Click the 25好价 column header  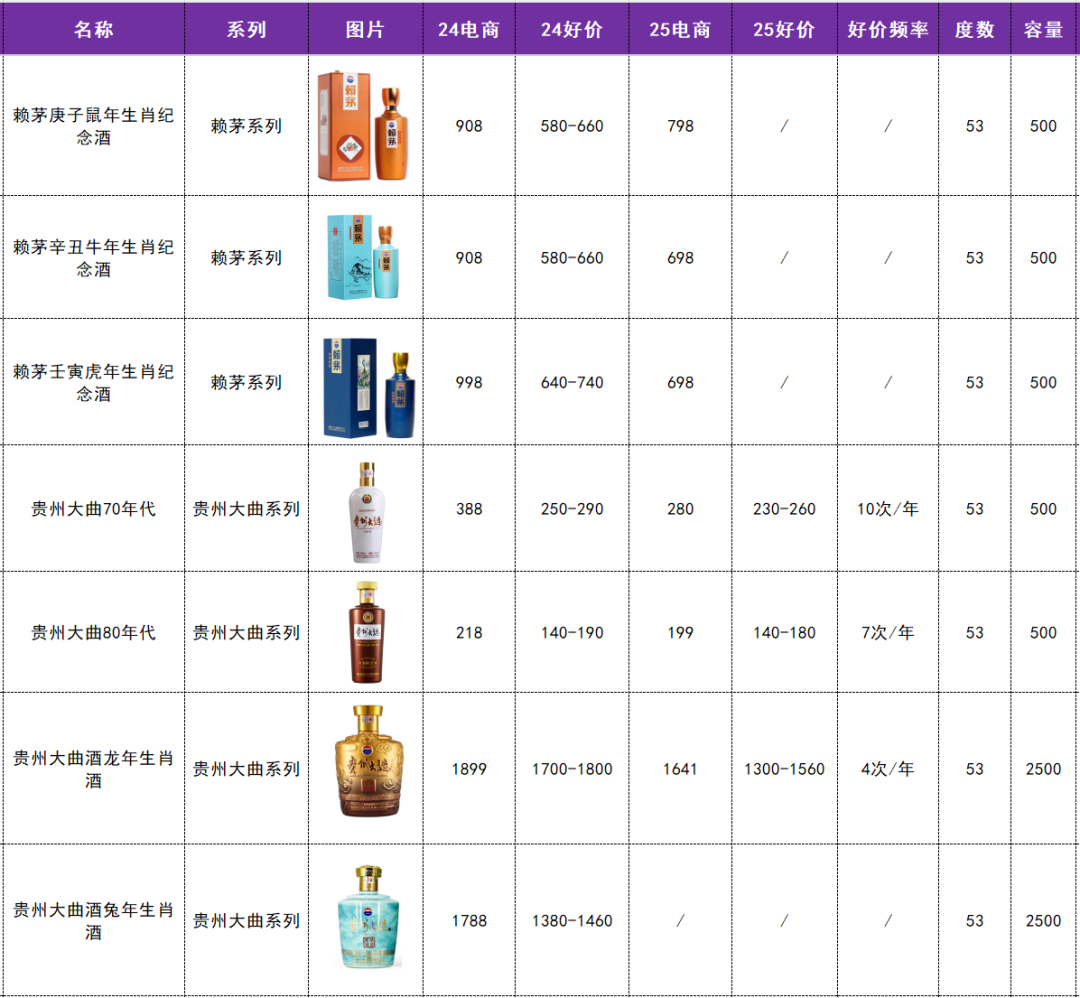[x=784, y=29]
